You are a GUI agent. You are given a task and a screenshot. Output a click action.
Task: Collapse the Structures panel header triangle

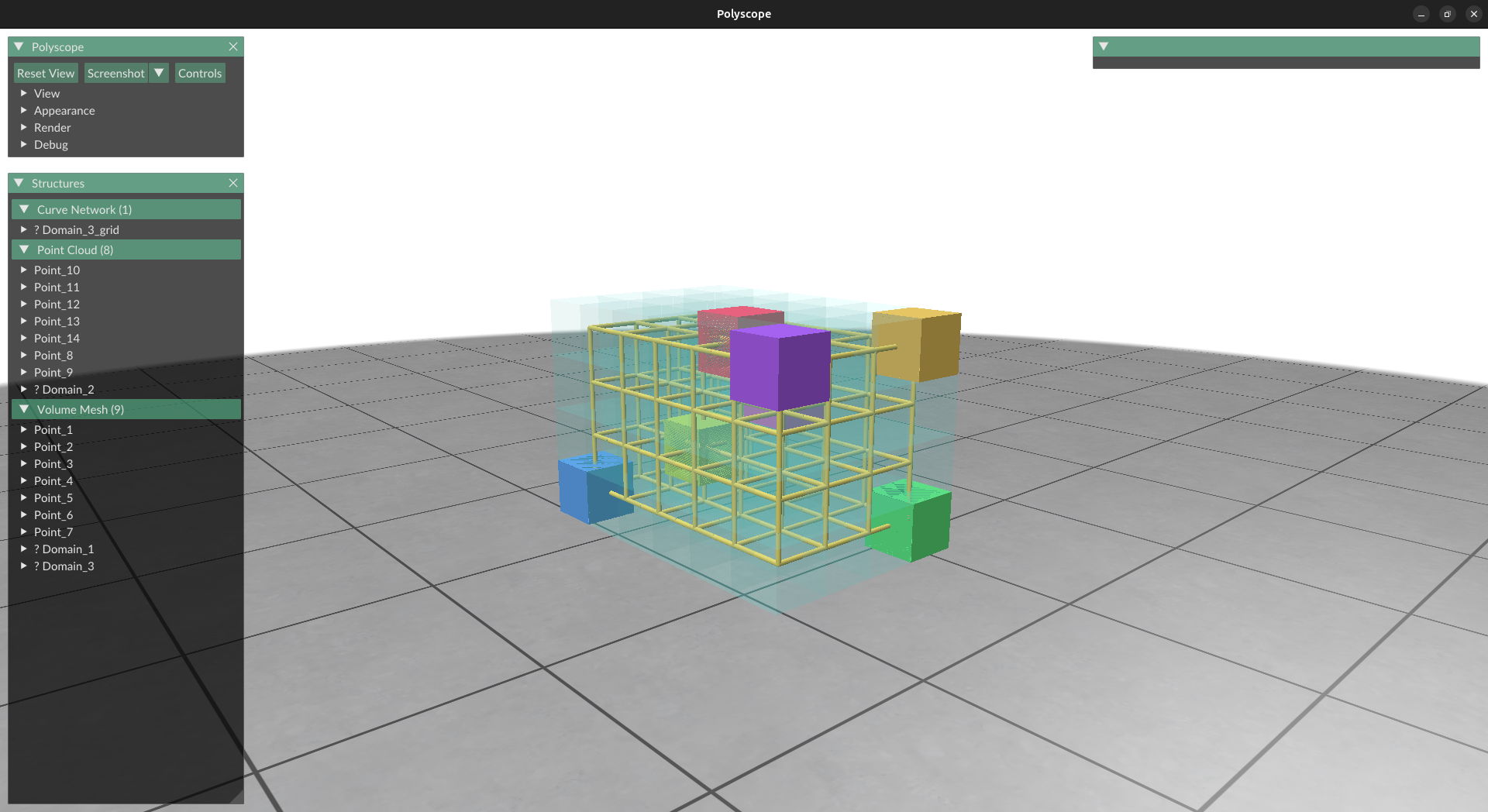point(19,183)
